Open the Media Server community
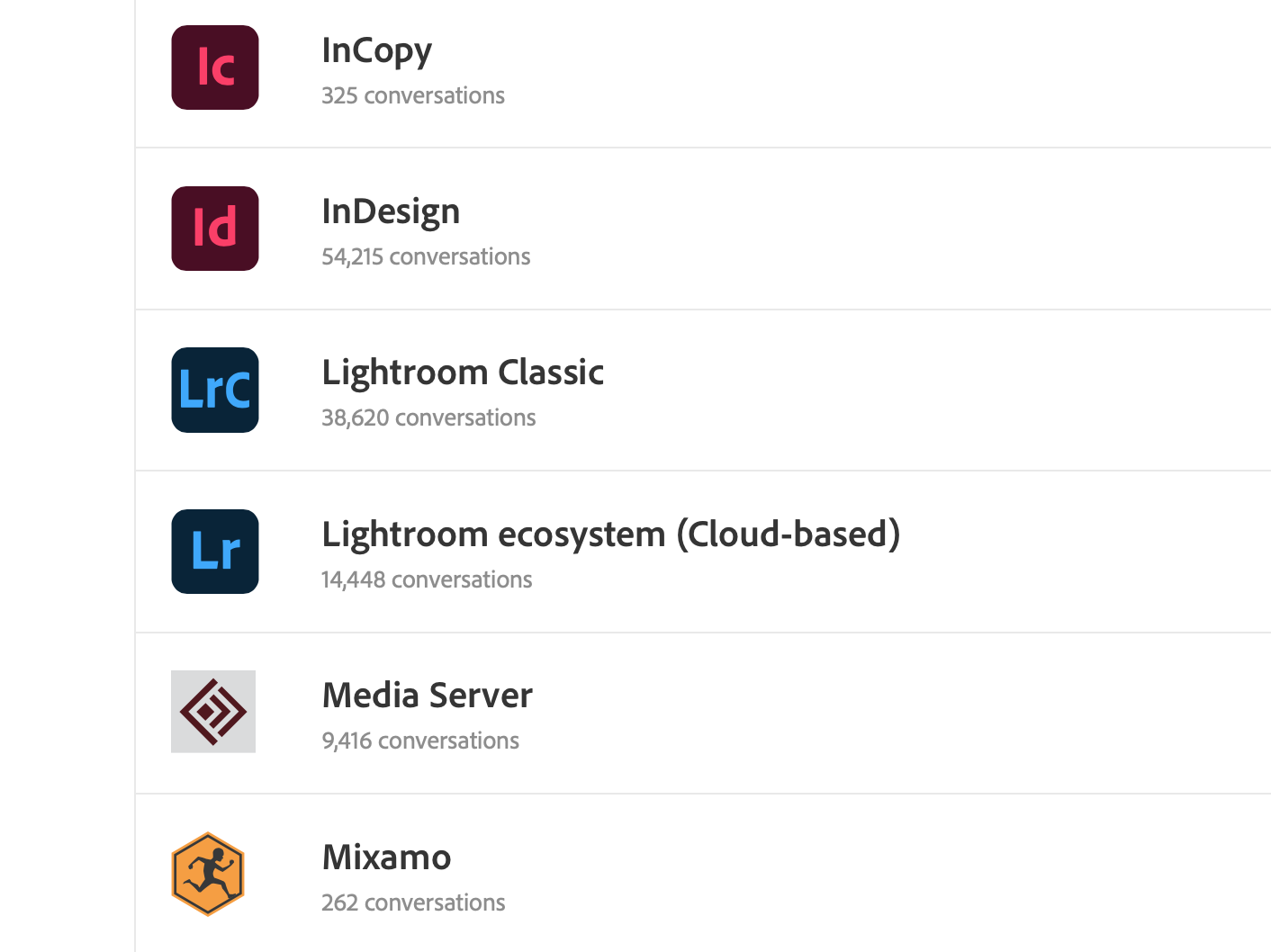 click(x=427, y=696)
